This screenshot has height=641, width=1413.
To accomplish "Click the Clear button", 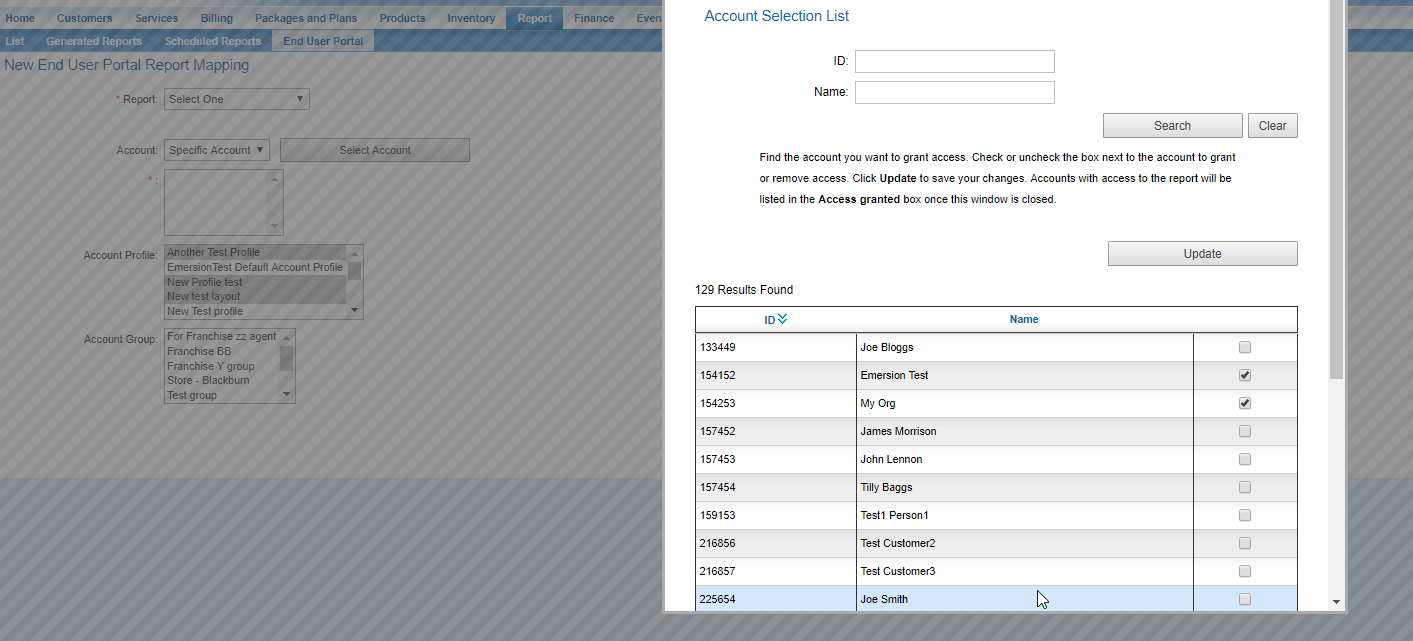I will (1272, 125).
